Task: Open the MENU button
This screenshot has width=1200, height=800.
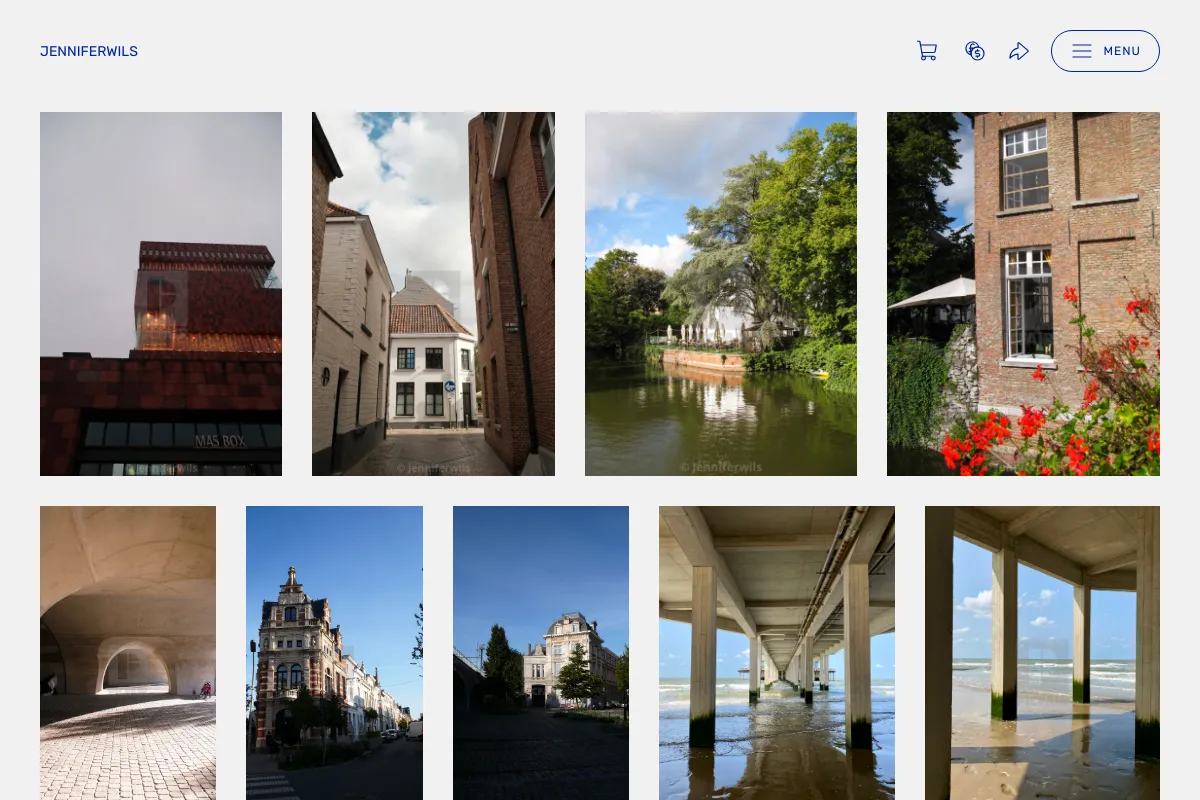Action: point(1105,51)
